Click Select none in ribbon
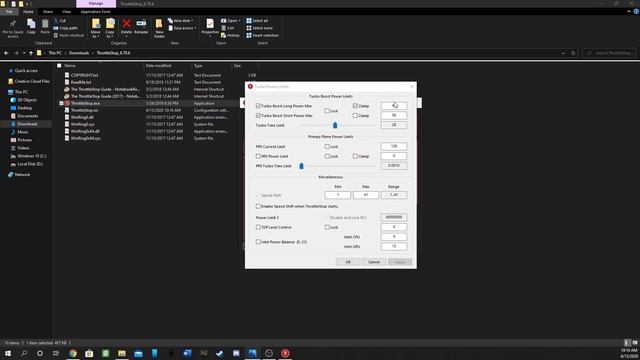This screenshot has width=640, height=360. 260,28
